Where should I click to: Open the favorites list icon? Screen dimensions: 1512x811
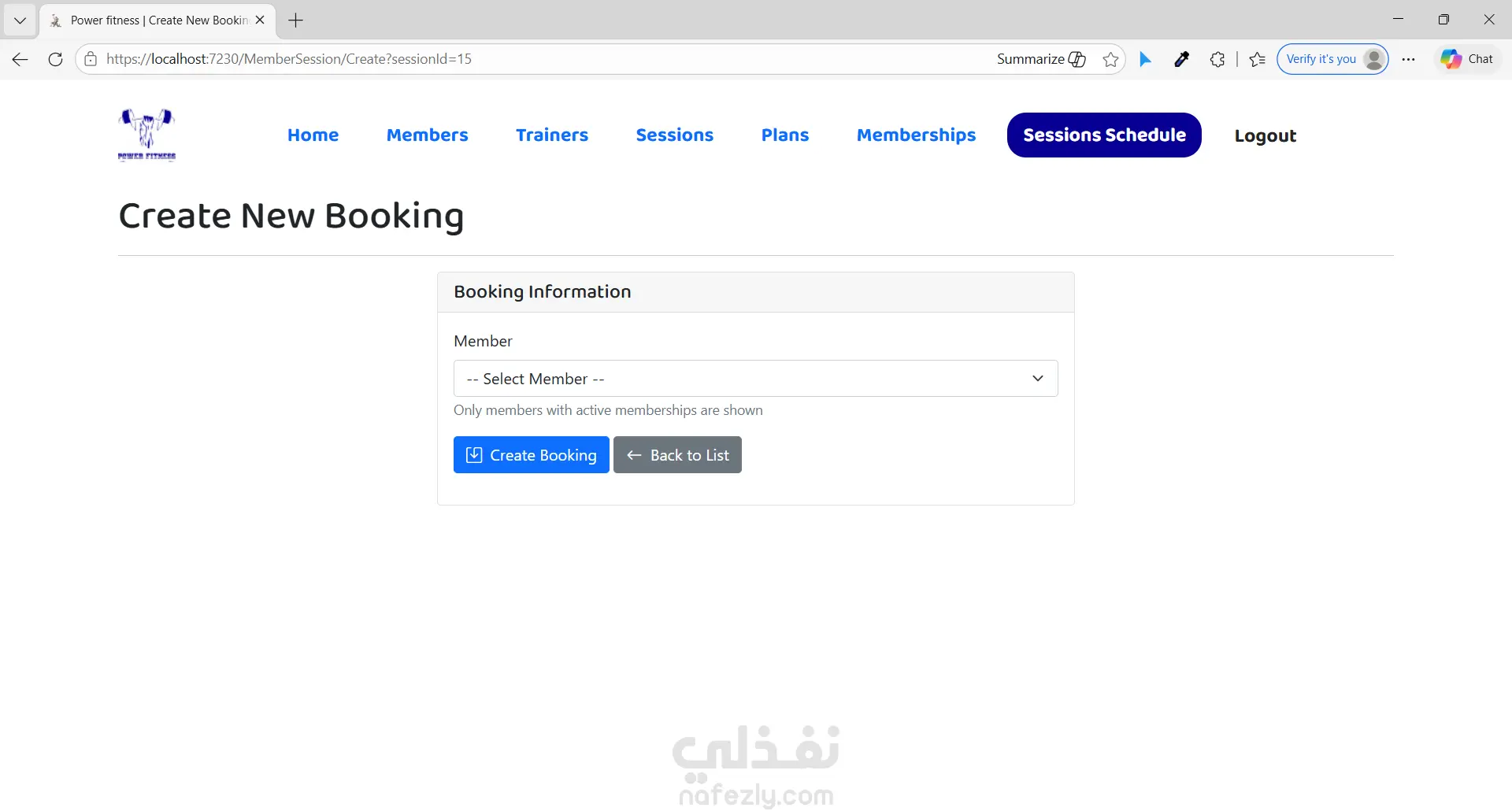(1258, 59)
